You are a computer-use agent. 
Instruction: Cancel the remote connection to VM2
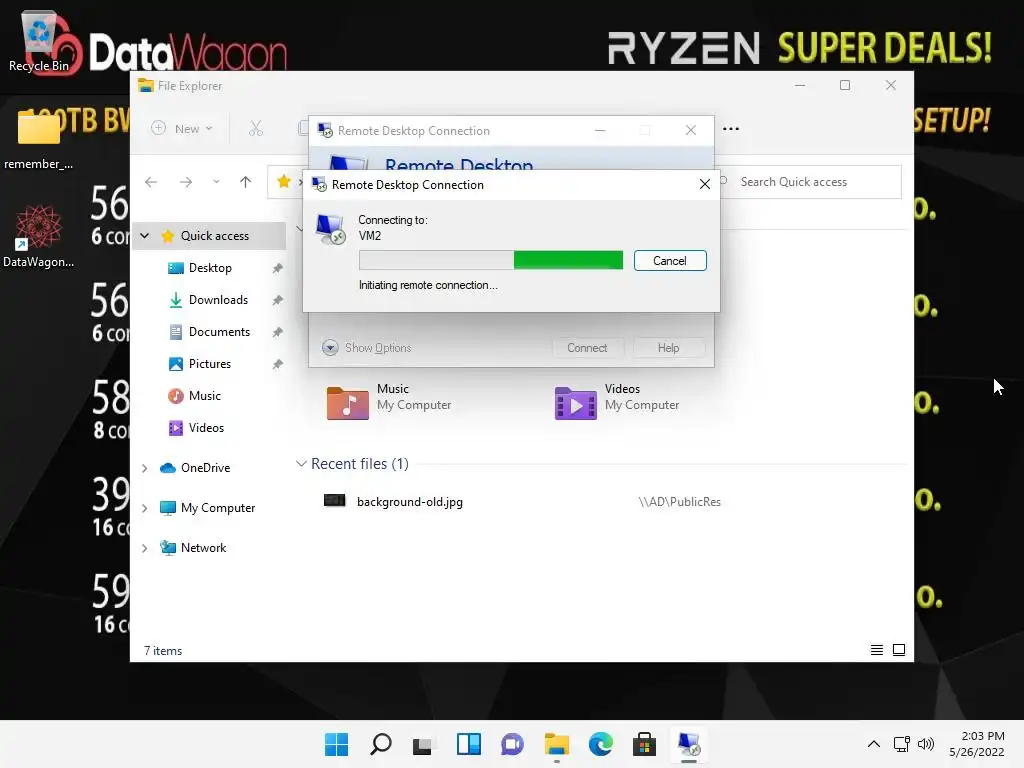point(670,261)
